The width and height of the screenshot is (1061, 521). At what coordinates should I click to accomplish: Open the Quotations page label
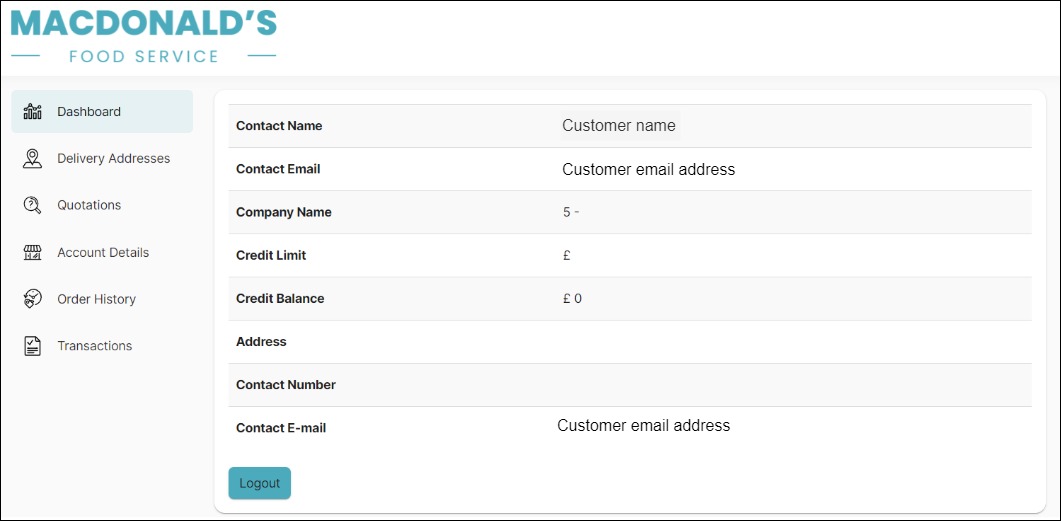pyautogui.click(x=89, y=205)
